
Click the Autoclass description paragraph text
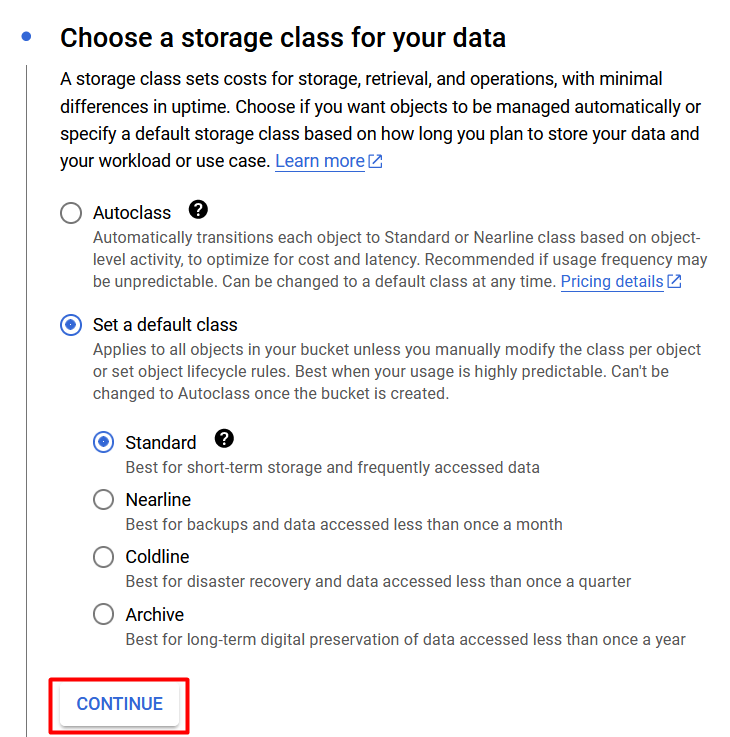tap(400, 259)
